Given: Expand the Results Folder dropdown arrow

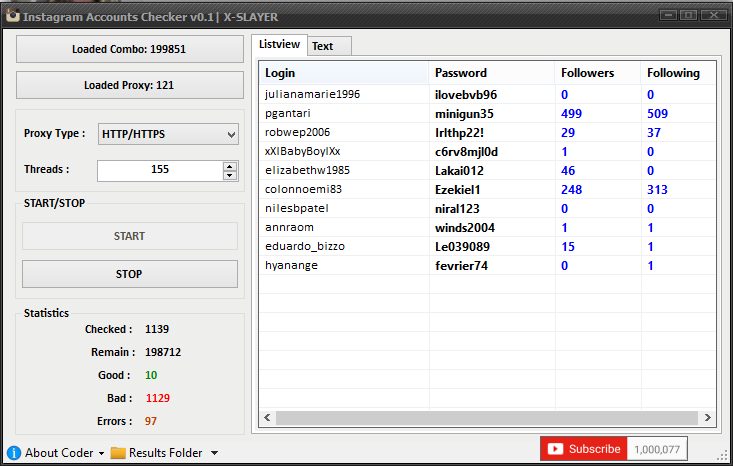Looking at the screenshot, I should pos(214,453).
